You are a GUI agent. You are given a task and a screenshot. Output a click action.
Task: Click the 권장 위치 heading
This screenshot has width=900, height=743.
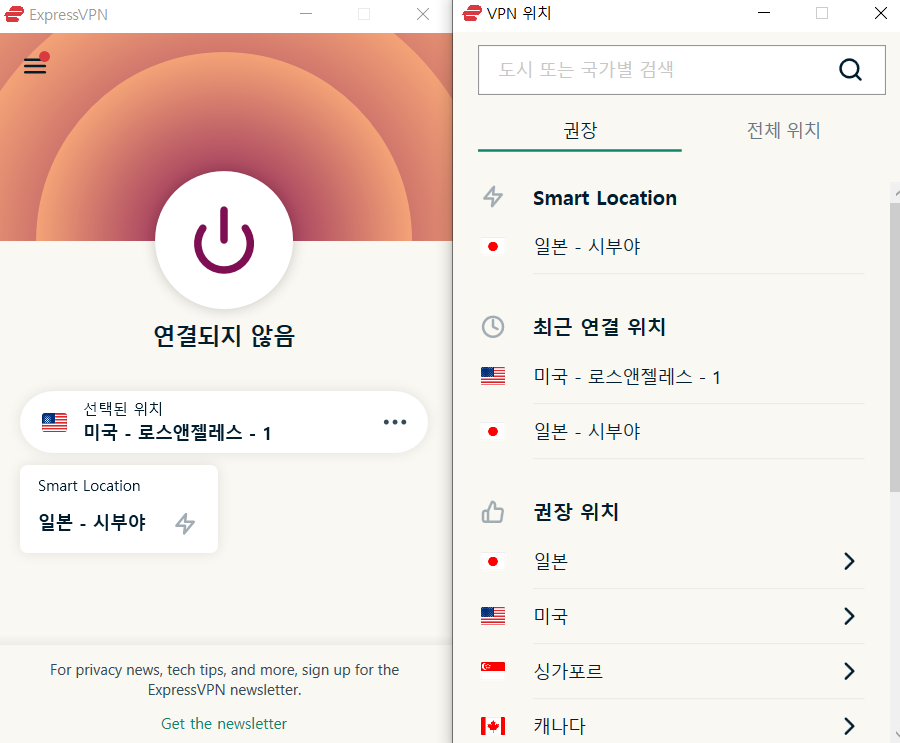(576, 512)
